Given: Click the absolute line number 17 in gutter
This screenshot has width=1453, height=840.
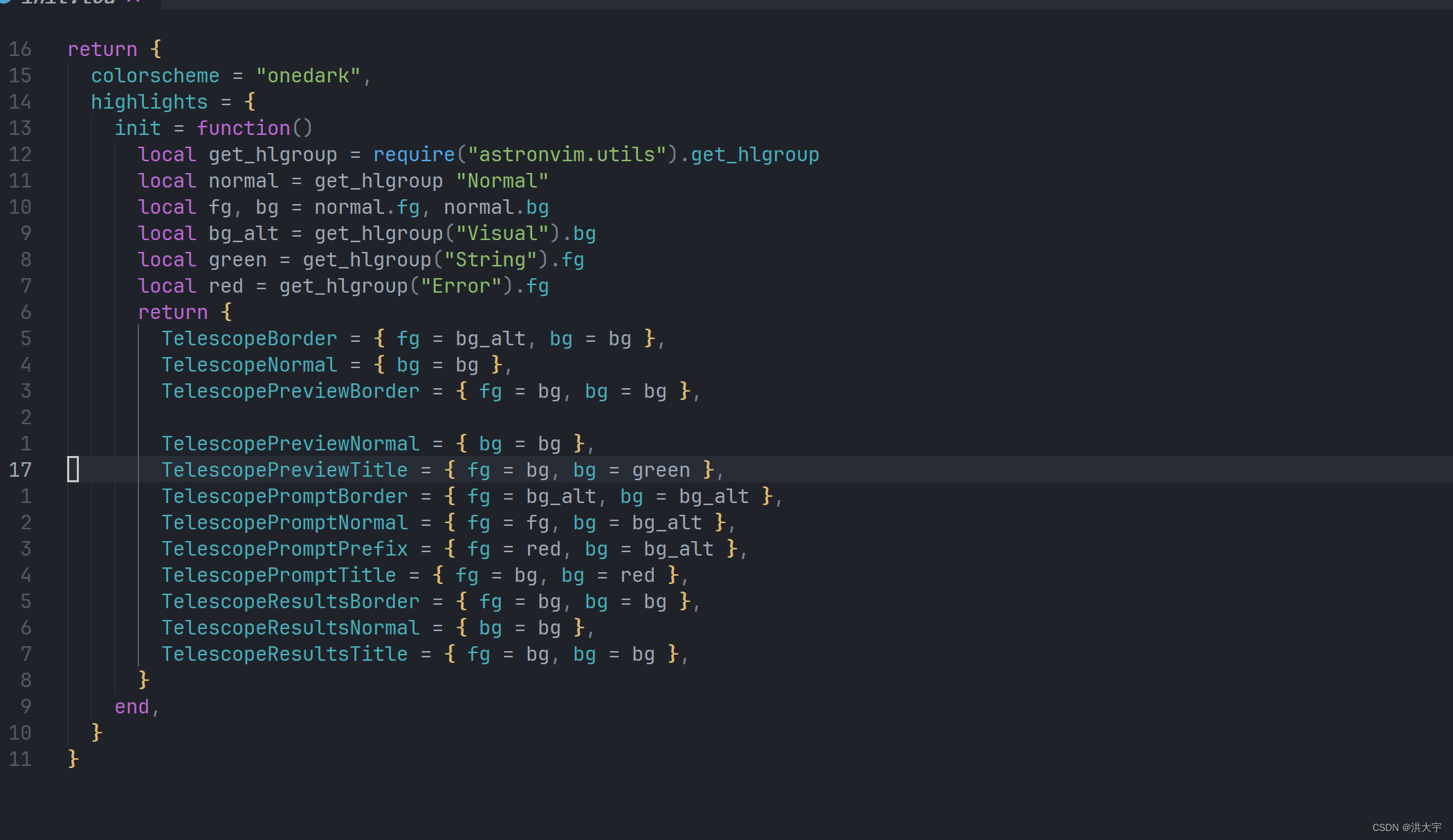Looking at the screenshot, I should [20, 470].
